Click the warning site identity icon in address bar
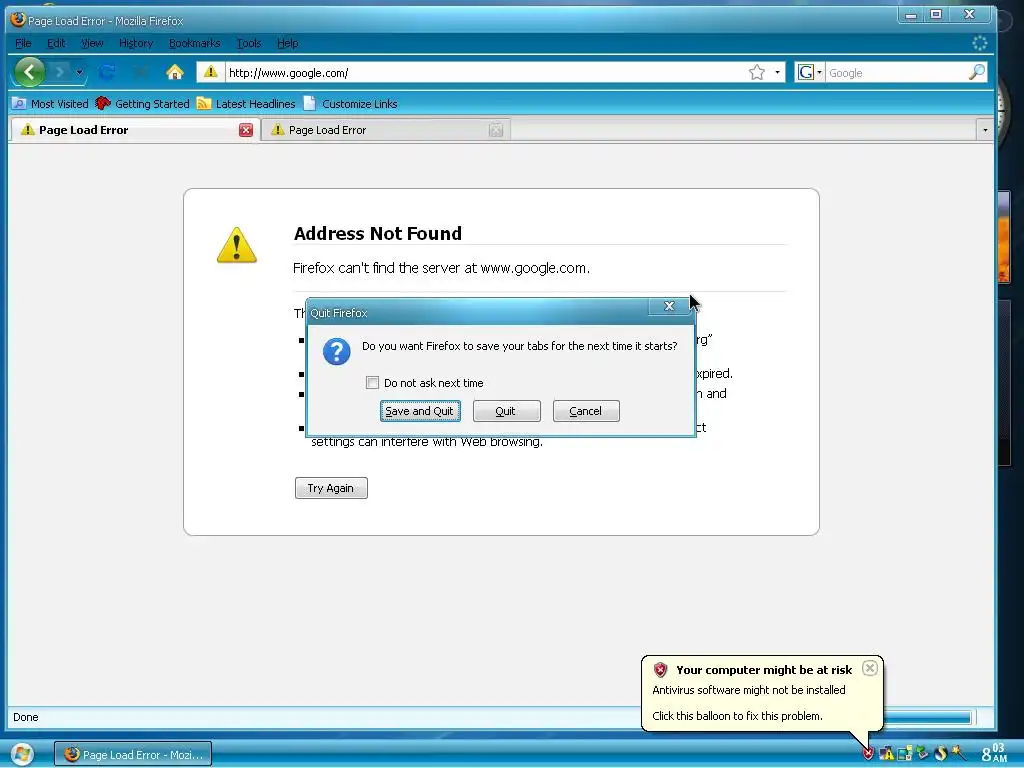The height and width of the screenshot is (768, 1024). pyautogui.click(x=210, y=72)
